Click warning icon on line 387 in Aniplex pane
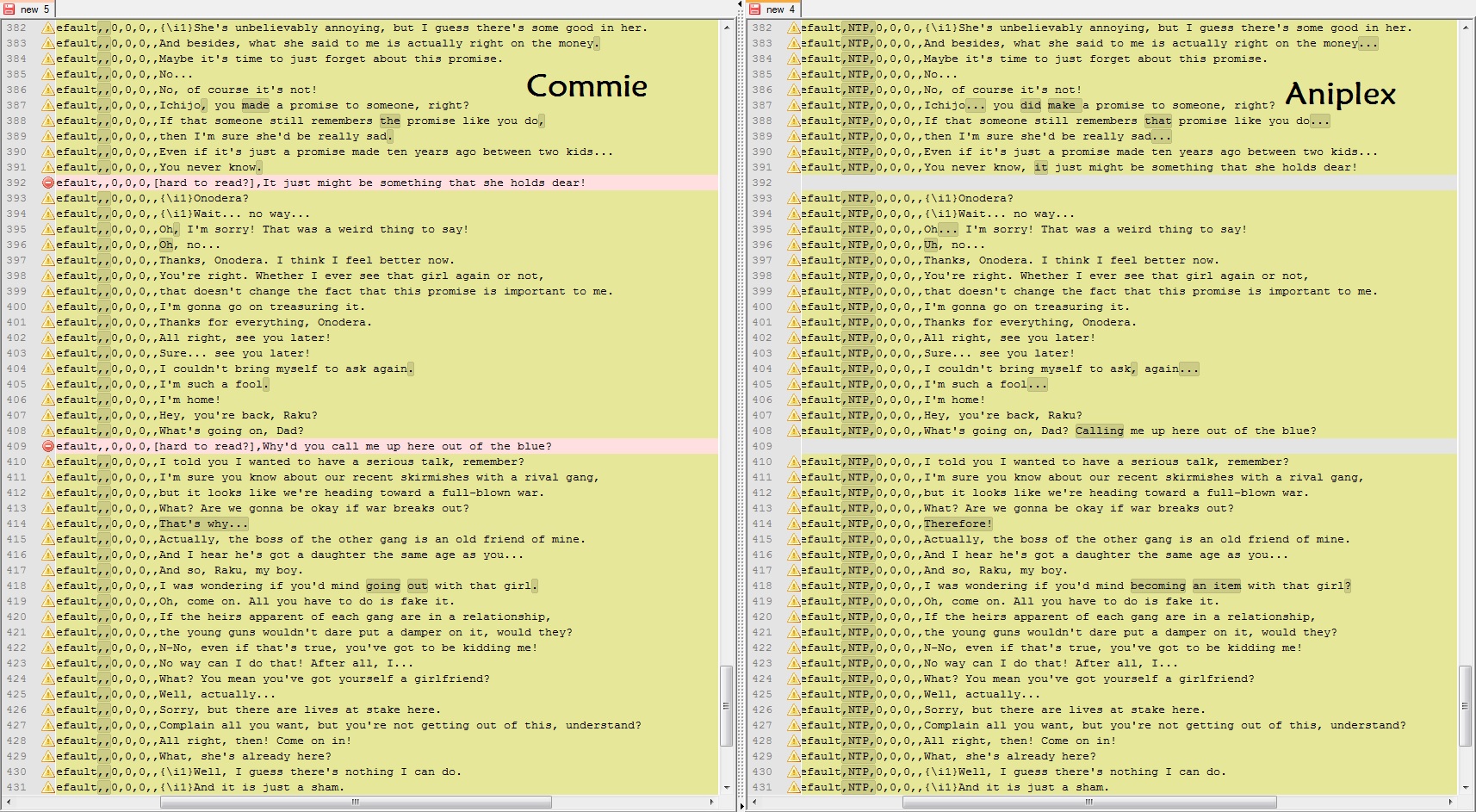 click(x=793, y=105)
